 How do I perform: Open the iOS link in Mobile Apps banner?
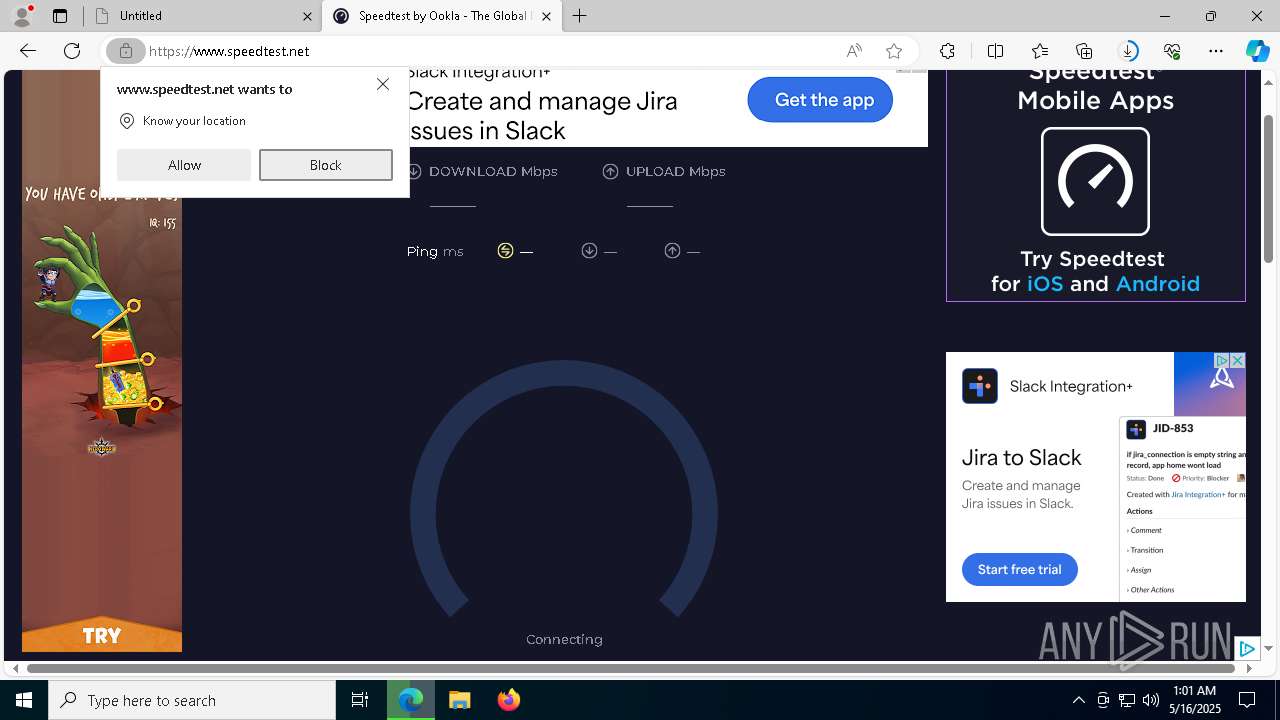(1045, 284)
